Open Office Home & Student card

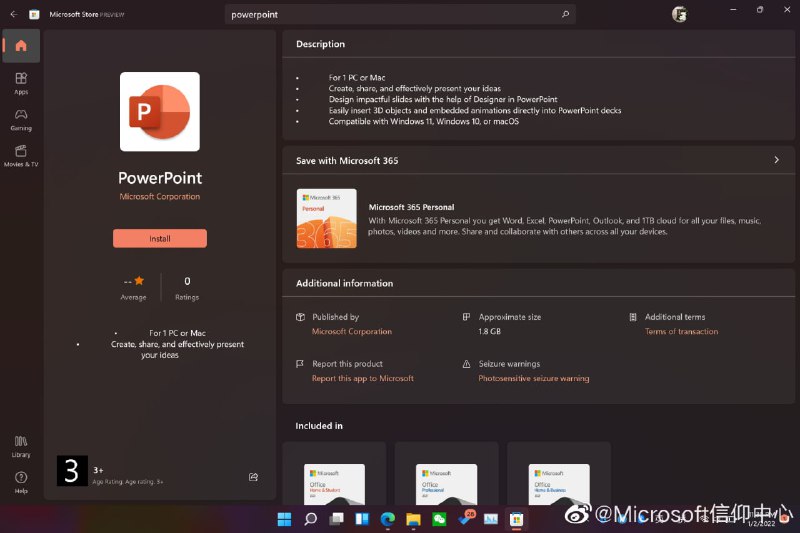[334, 474]
